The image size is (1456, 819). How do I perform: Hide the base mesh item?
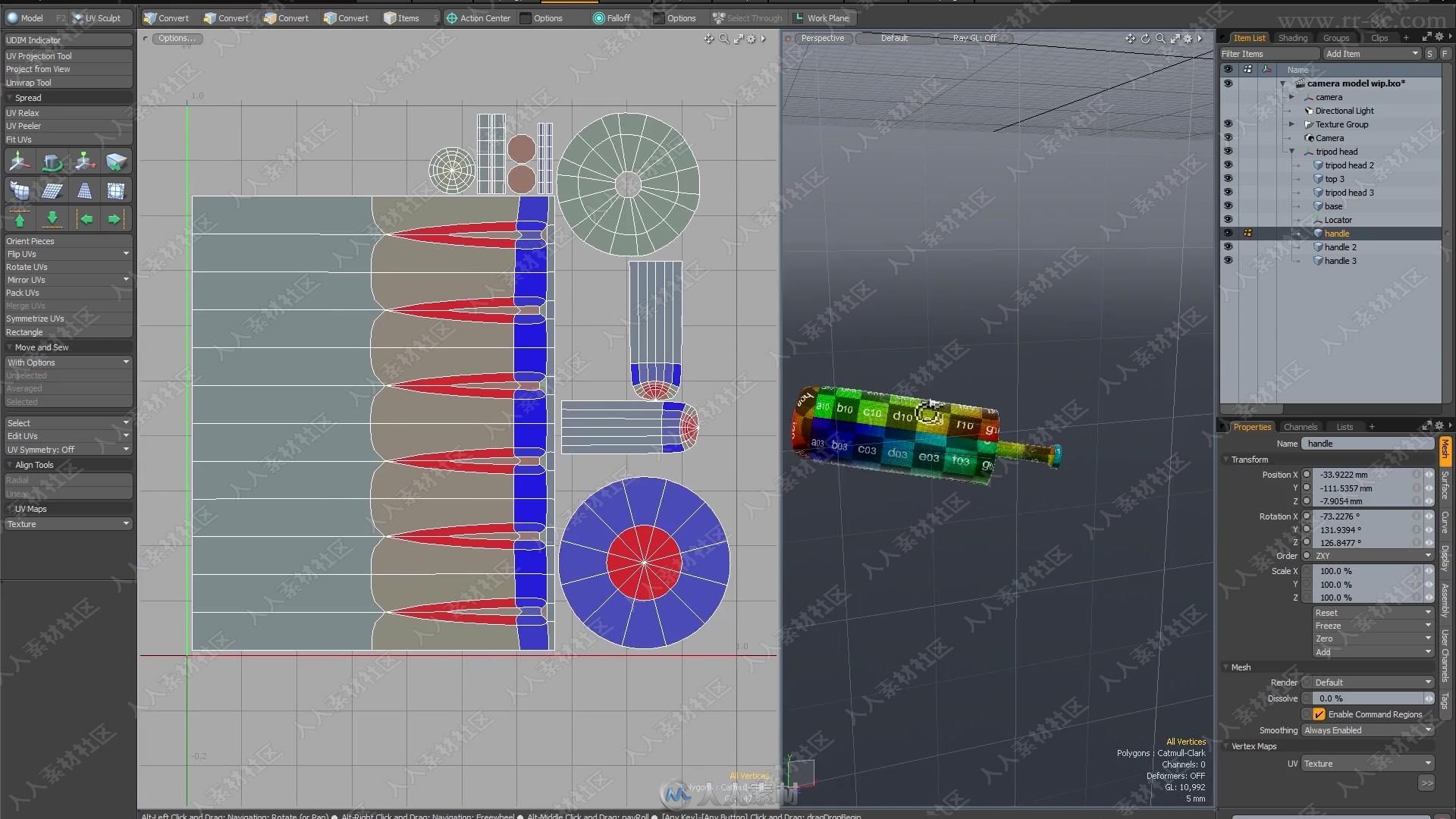[x=1228, y=206]
